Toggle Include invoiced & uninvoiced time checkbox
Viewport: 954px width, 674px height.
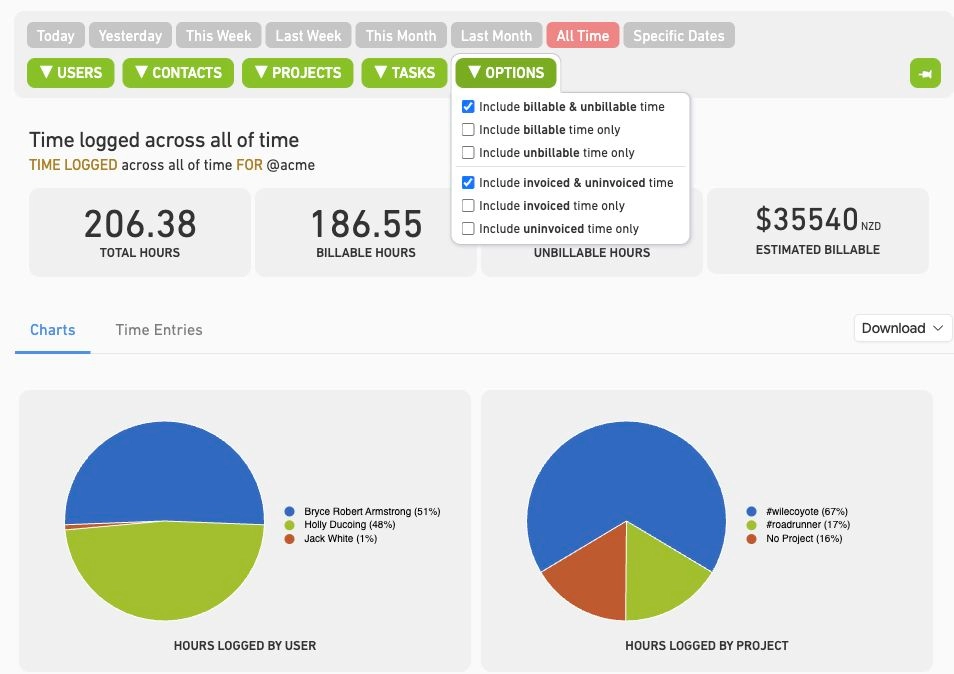(x=468, y=182)
